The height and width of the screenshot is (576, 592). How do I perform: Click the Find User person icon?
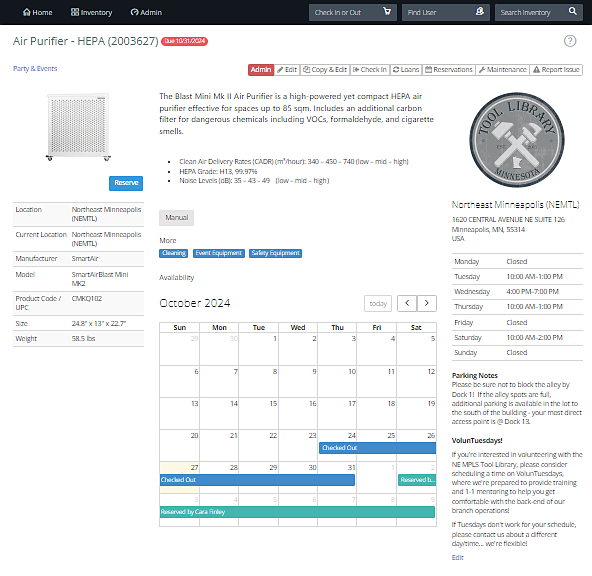click(479, 12)
